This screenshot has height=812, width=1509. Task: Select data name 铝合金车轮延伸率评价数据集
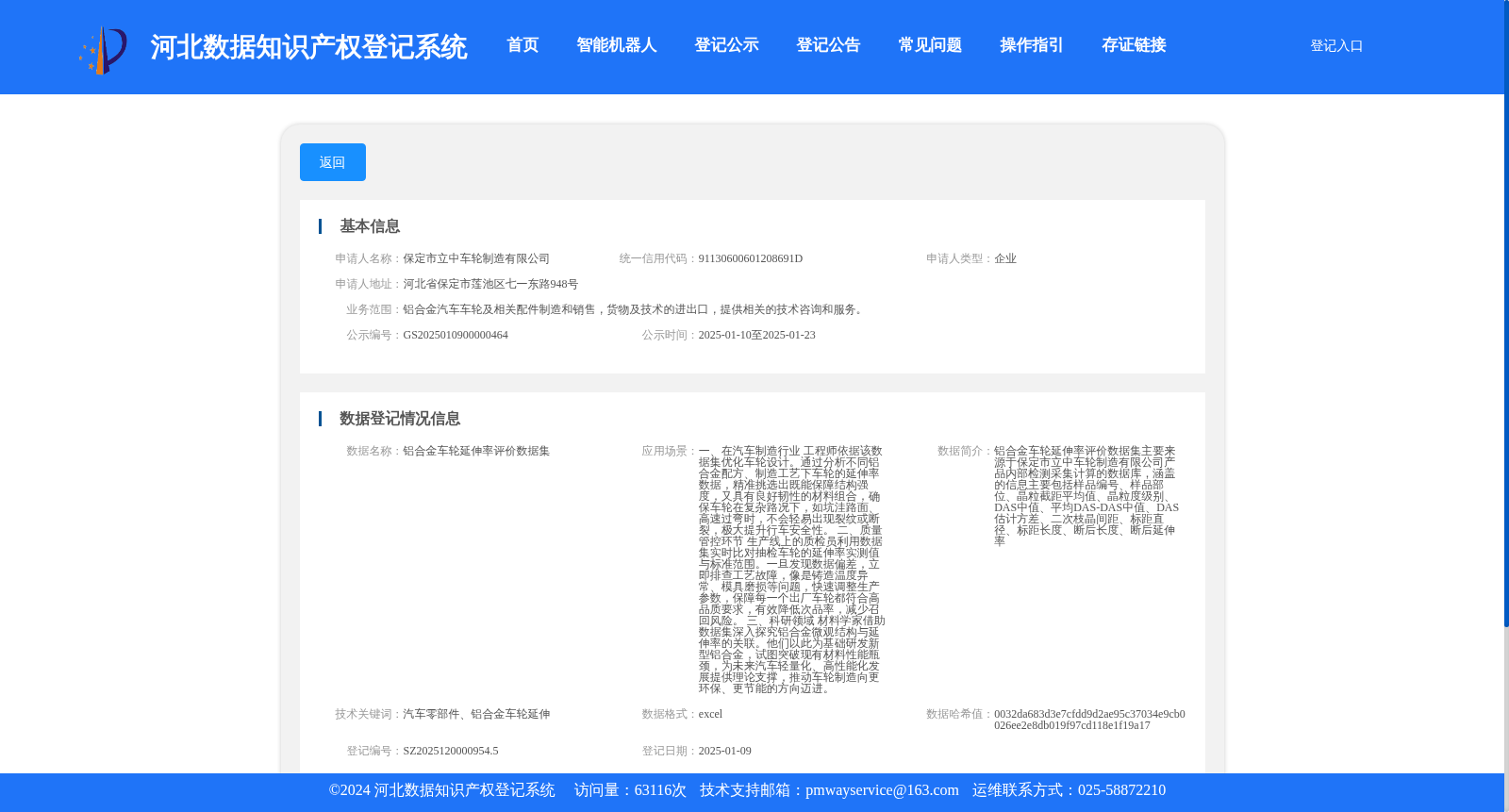point(476,451)
